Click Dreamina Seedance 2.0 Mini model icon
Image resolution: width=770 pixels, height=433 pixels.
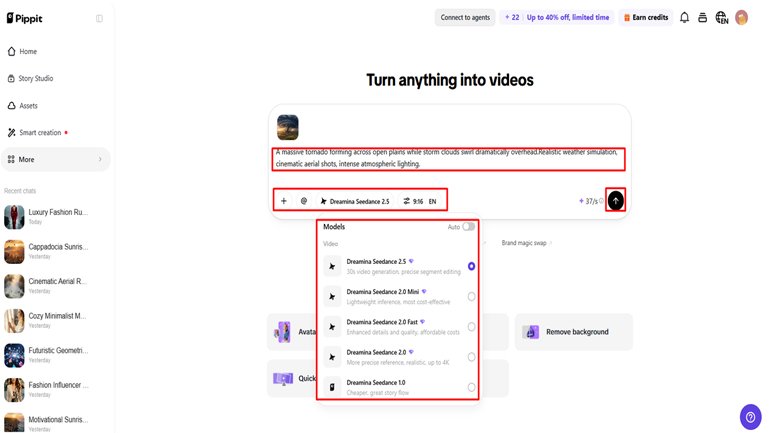[x=332, y=297]
